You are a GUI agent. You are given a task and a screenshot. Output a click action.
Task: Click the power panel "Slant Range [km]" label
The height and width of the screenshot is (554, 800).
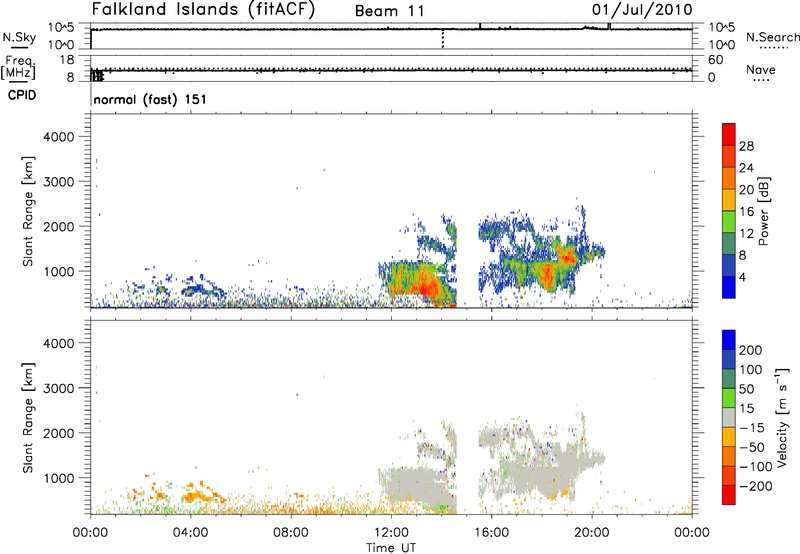pos(28,211)
